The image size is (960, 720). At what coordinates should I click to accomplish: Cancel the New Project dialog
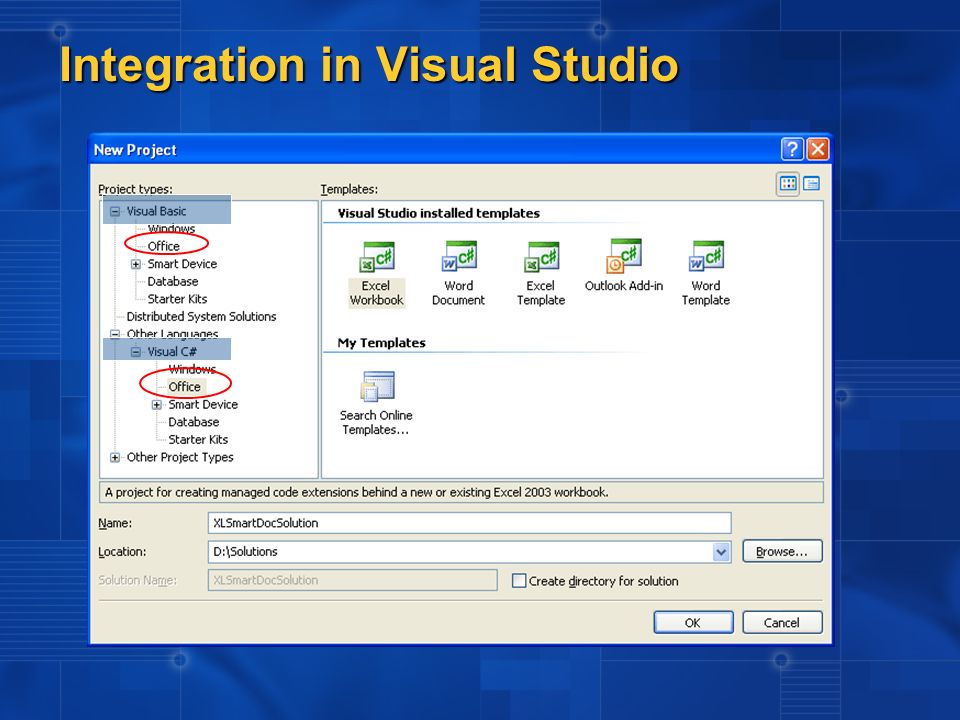pos(782,623)
